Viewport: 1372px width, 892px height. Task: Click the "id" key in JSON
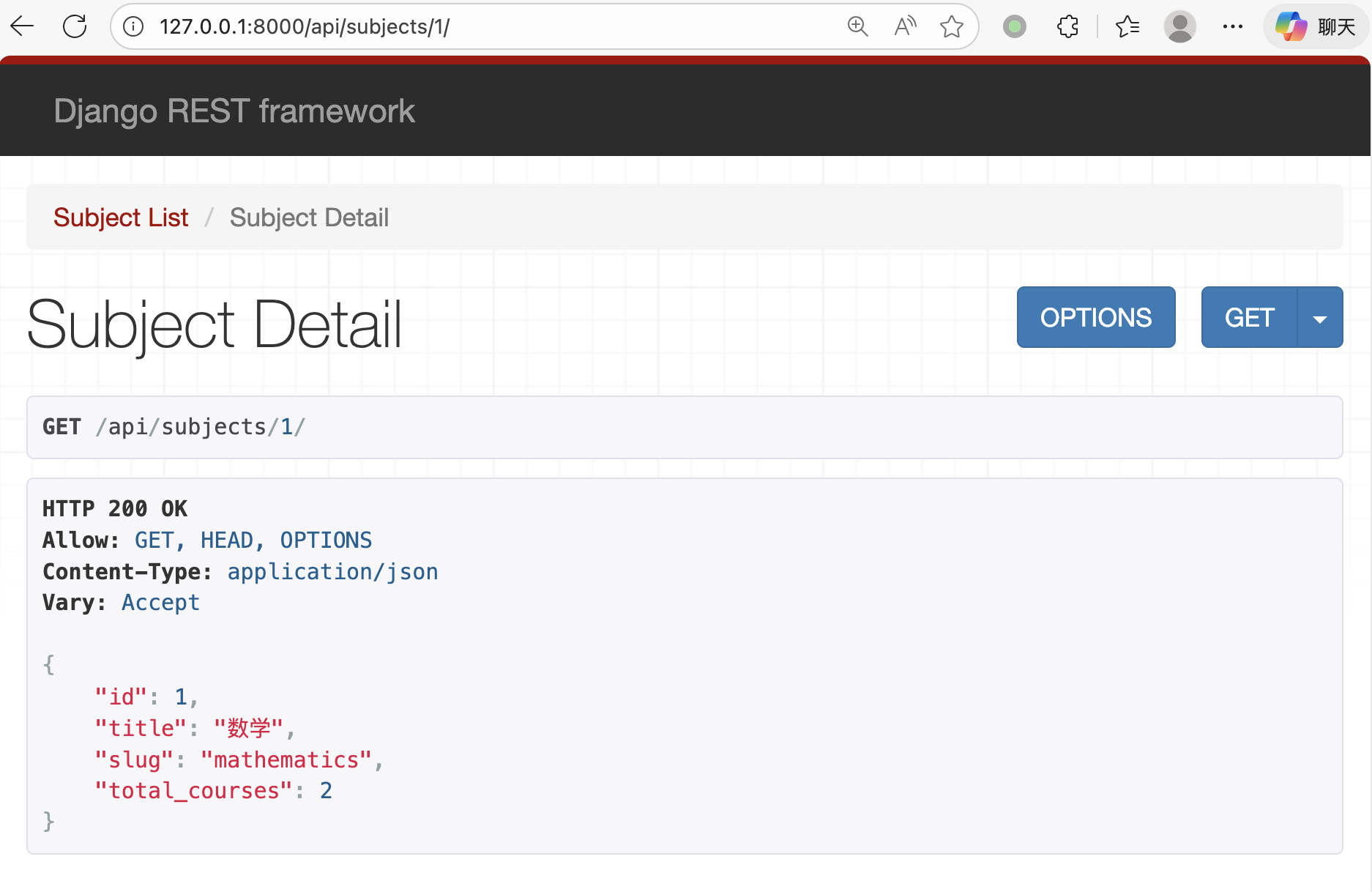pyautogui.click(x=121, y=697)
